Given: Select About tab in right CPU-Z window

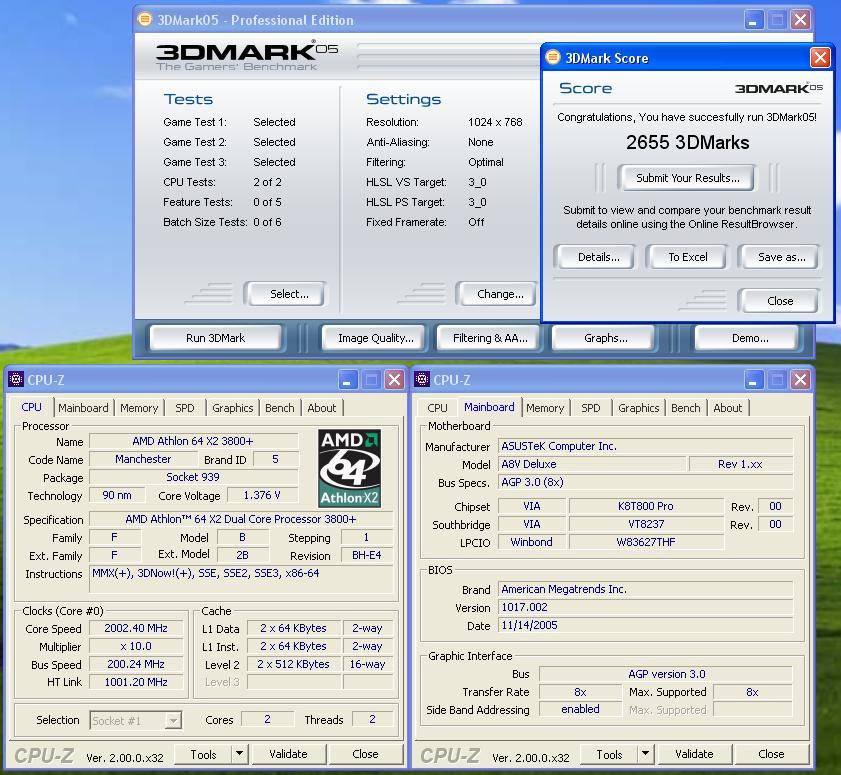Looking at the screenshot, I should (728, 408).
